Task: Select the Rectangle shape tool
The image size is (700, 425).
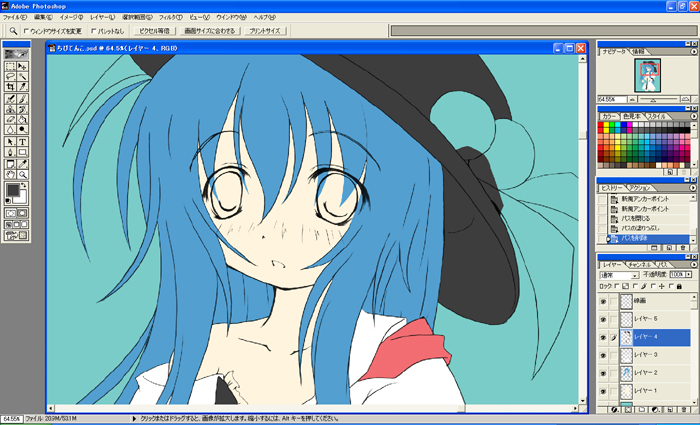Action: (x=22, y=152)
